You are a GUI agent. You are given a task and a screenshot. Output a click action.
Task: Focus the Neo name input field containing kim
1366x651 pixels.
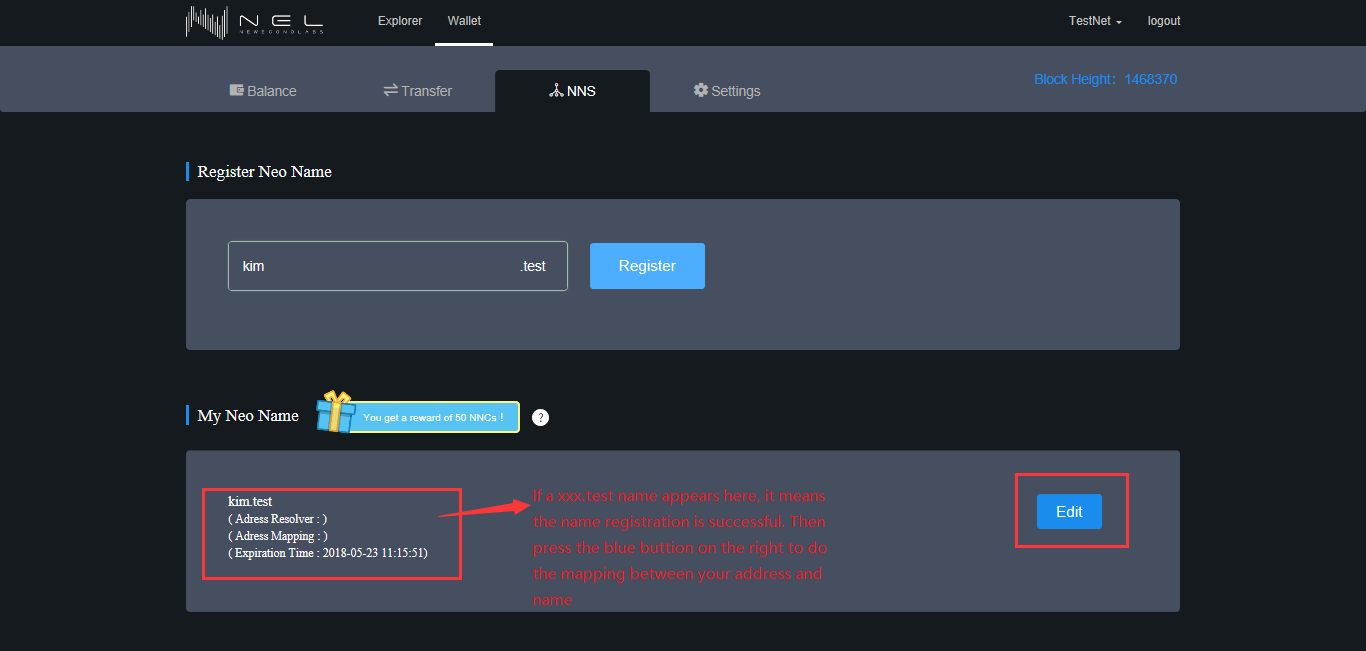(x=398, y=266)
